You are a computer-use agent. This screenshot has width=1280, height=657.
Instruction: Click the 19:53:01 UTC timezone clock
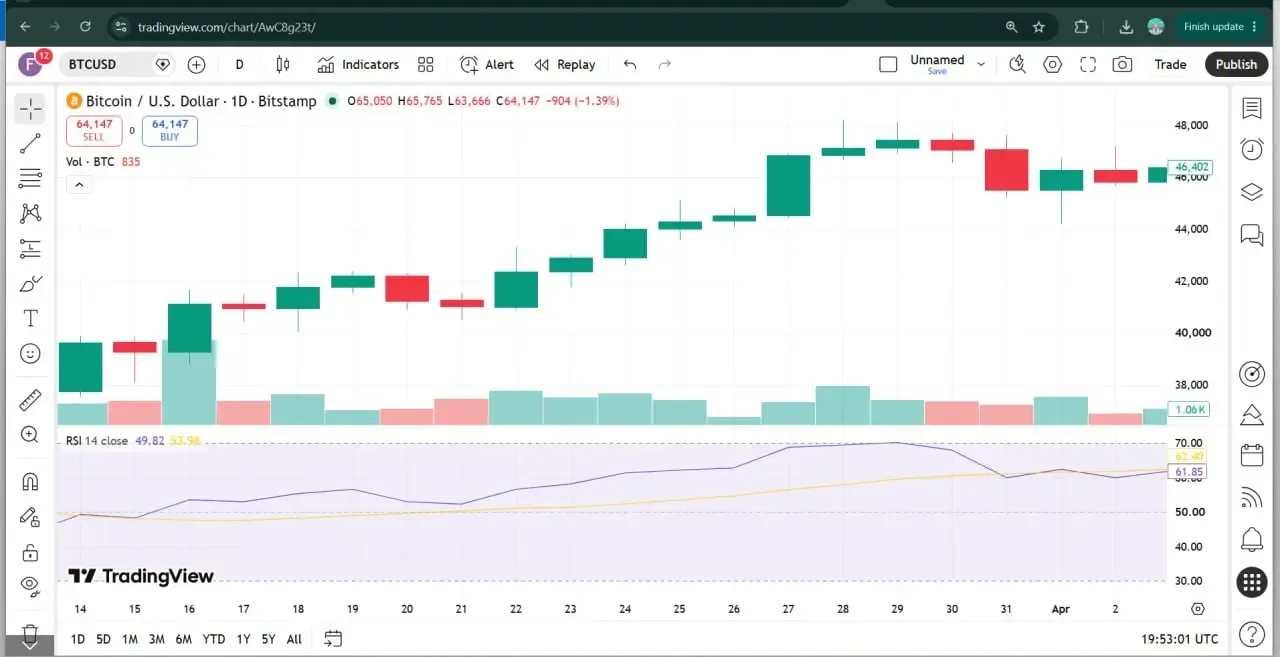coord(1179,639)
